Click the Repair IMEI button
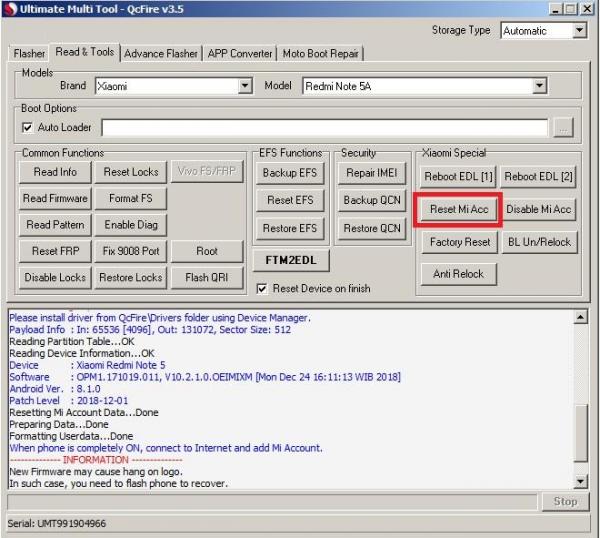 tap(372, 173)
